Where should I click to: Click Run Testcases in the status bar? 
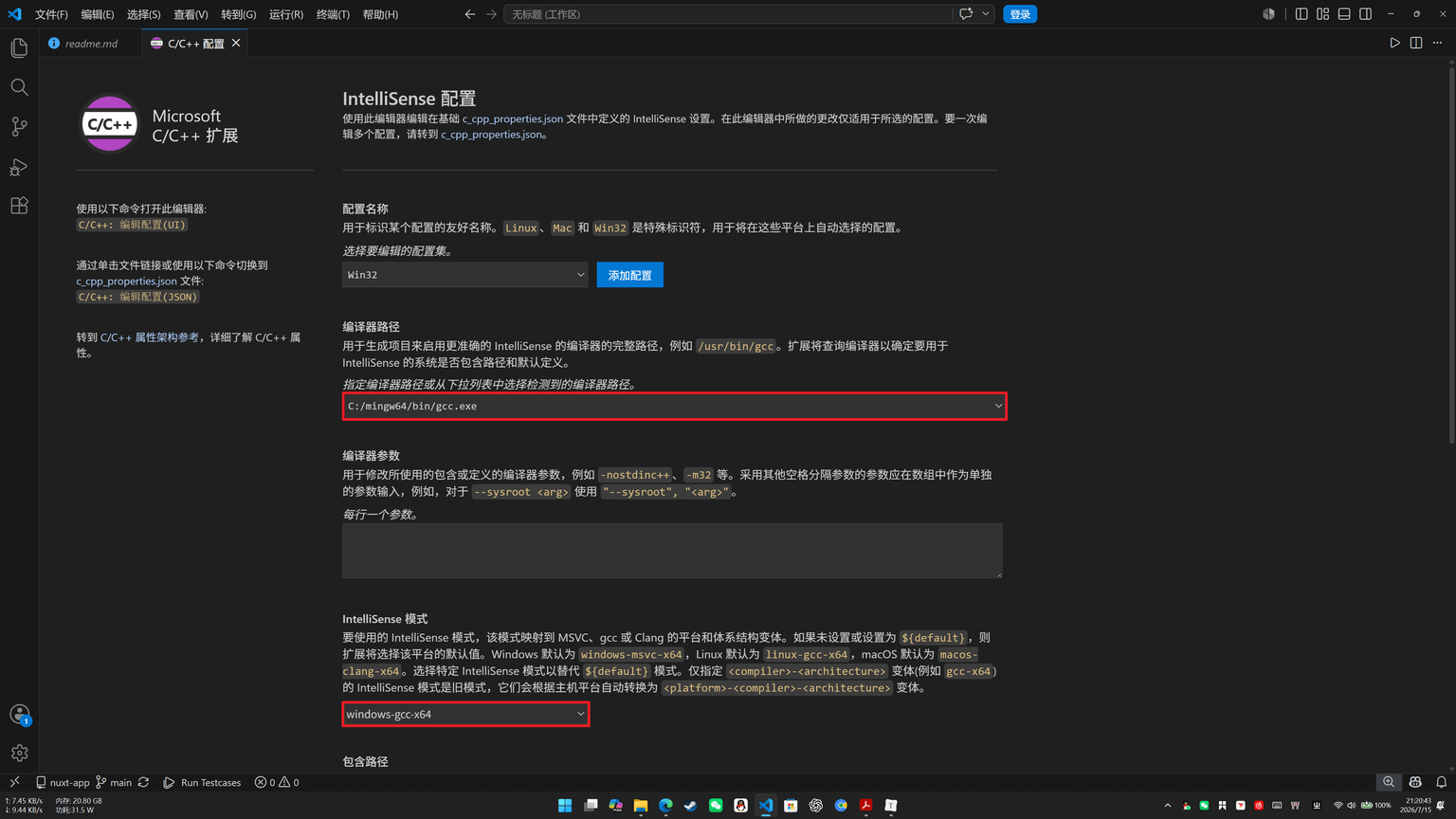(x=202, y=782)
